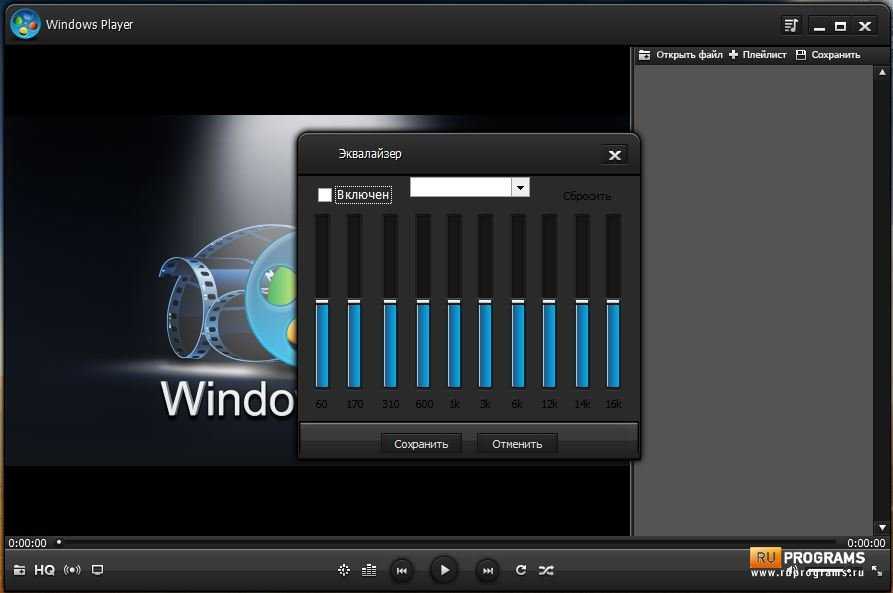893x593 pixels.
Task: Adjust the 310 Hz equalizer slider
Action: coord(391,301)
